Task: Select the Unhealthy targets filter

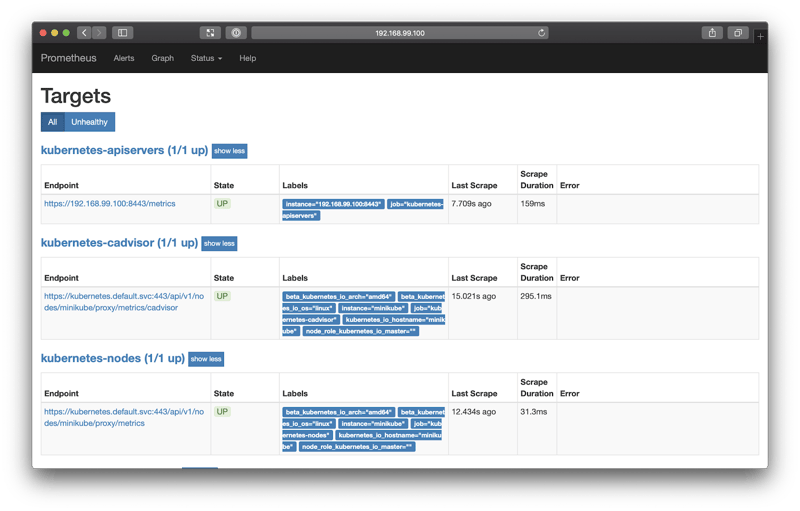Action: (89, 122)
